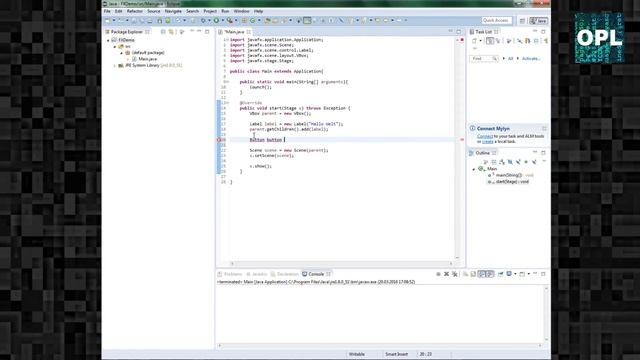The image size is (640, 360).
Task: Click the Activate link in Task List
Action: point(531,59)
